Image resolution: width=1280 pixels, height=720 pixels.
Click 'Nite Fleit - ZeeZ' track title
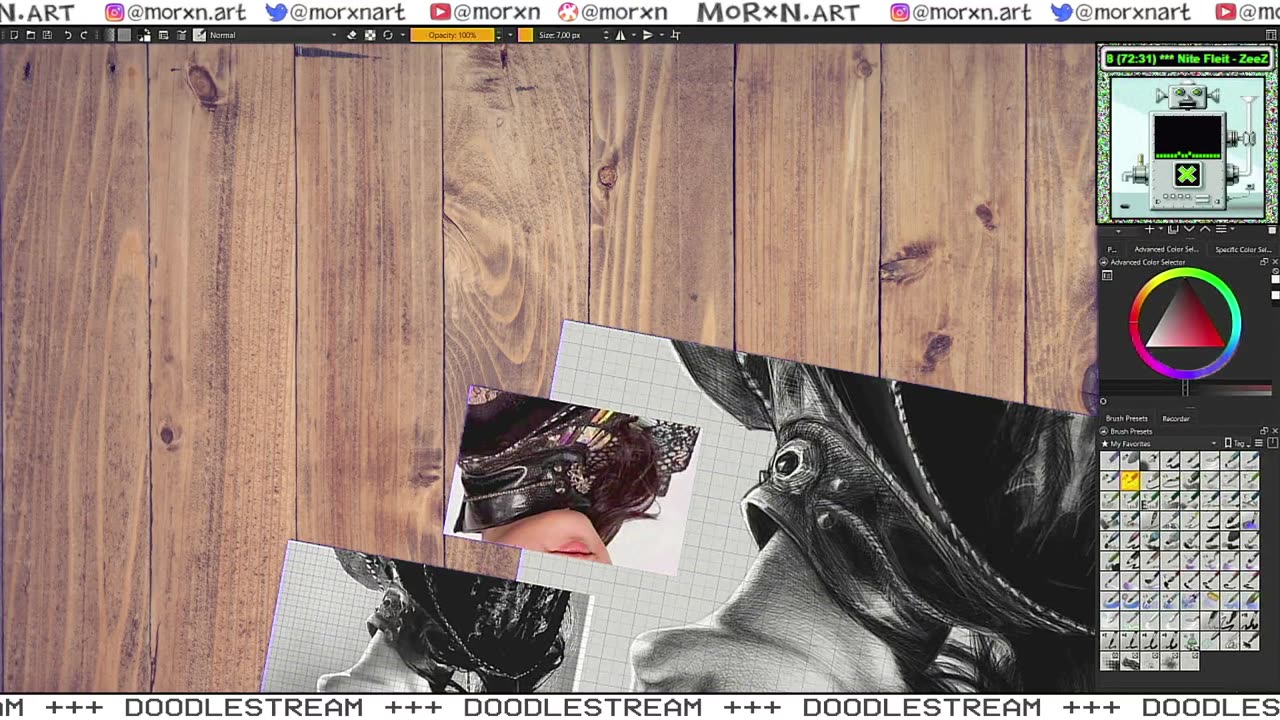click(x=1222, y=59)
